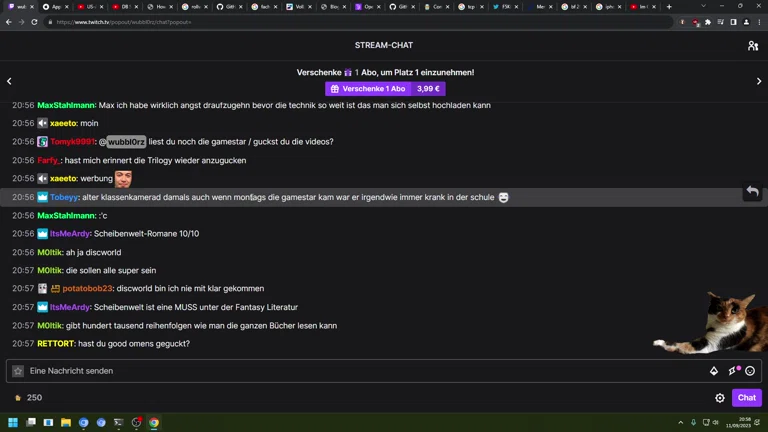768x432 pixels.
Task: Show next leaderboard banner with right chevron
Action: [759, 81]
